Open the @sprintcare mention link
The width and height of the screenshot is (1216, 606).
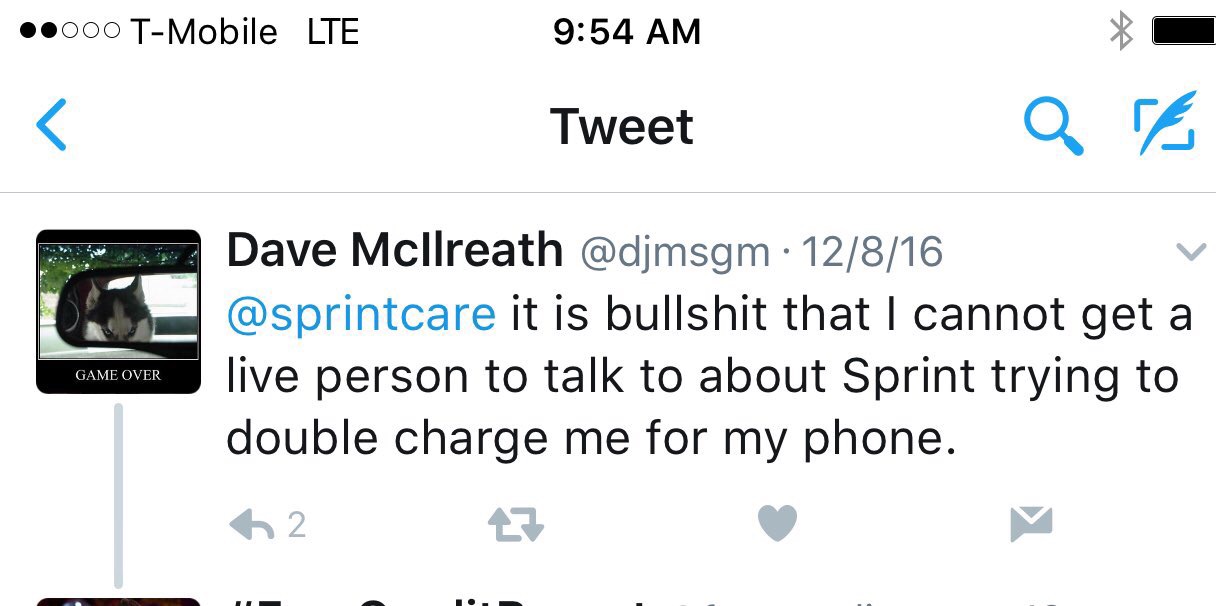pyautogui.click(x=361, y=314)
